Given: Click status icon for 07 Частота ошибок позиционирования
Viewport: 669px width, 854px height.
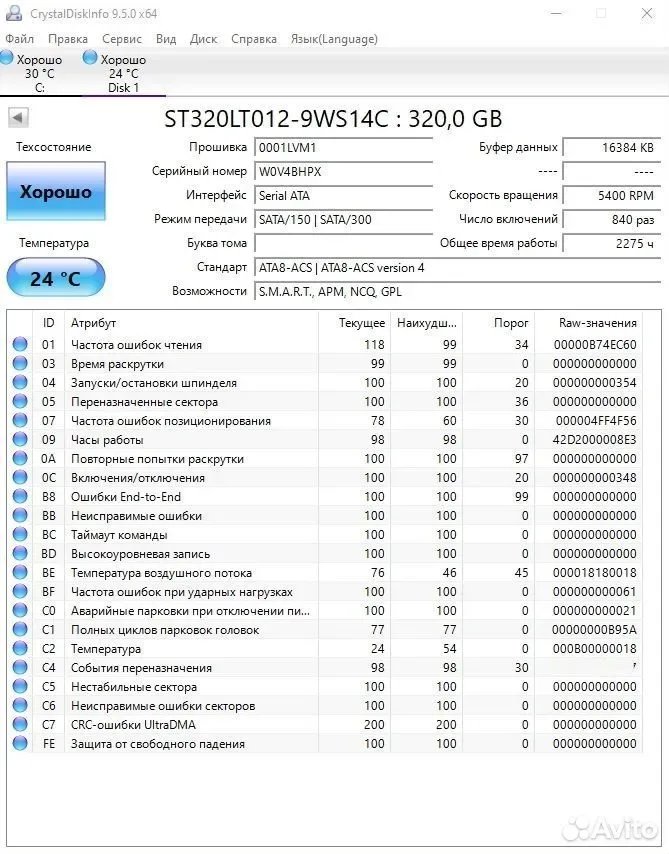Looking at the screenshot, I should click(20, 420).
